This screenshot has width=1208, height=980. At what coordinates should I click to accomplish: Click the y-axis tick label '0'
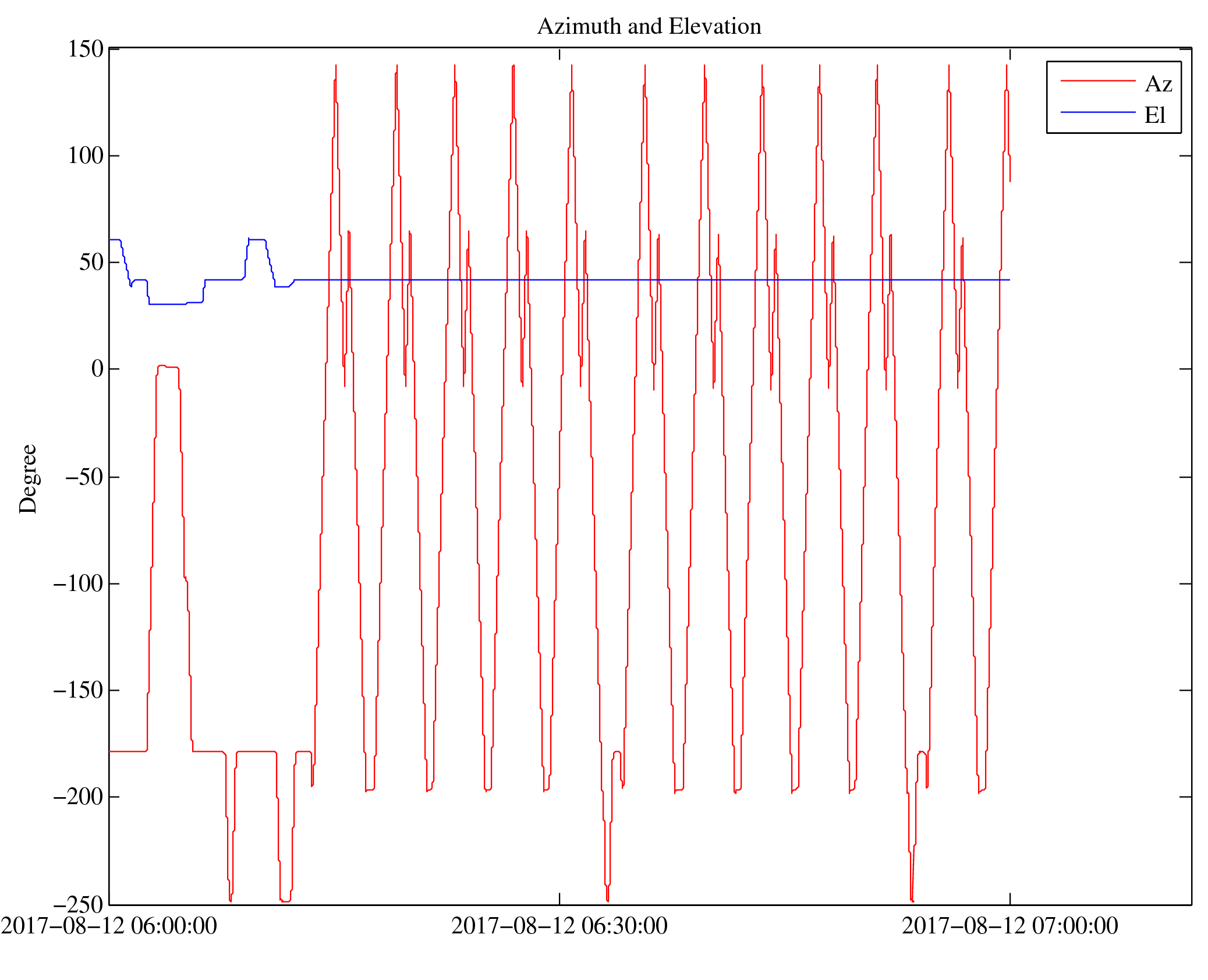pos(98,369)
